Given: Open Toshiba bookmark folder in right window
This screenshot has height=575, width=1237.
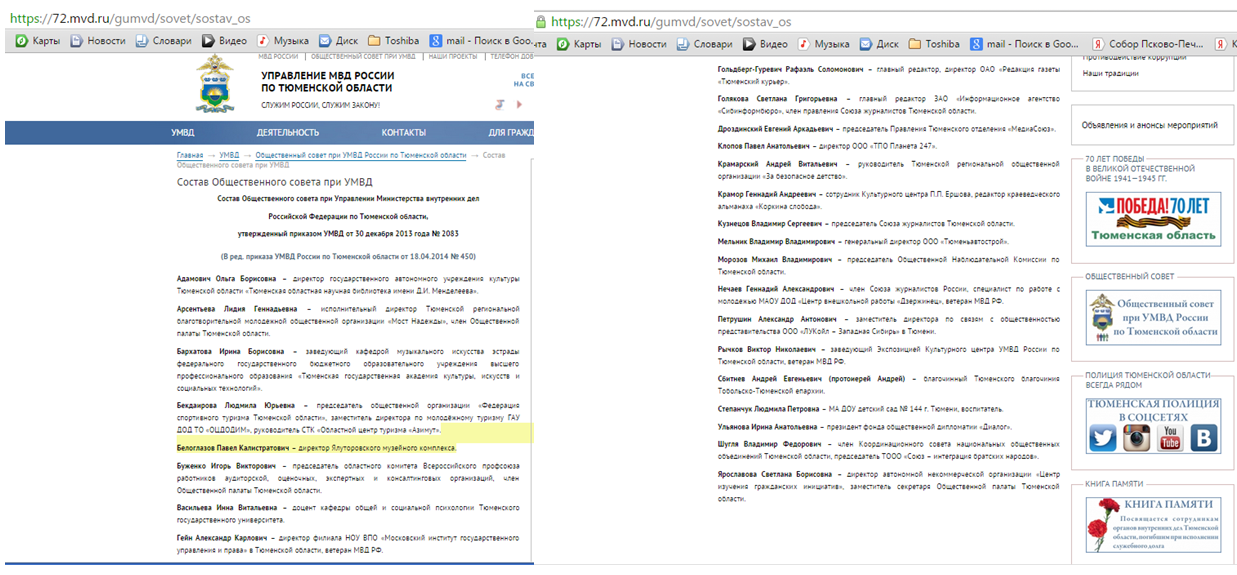Looking at the screenshot, I should (934, 44).
